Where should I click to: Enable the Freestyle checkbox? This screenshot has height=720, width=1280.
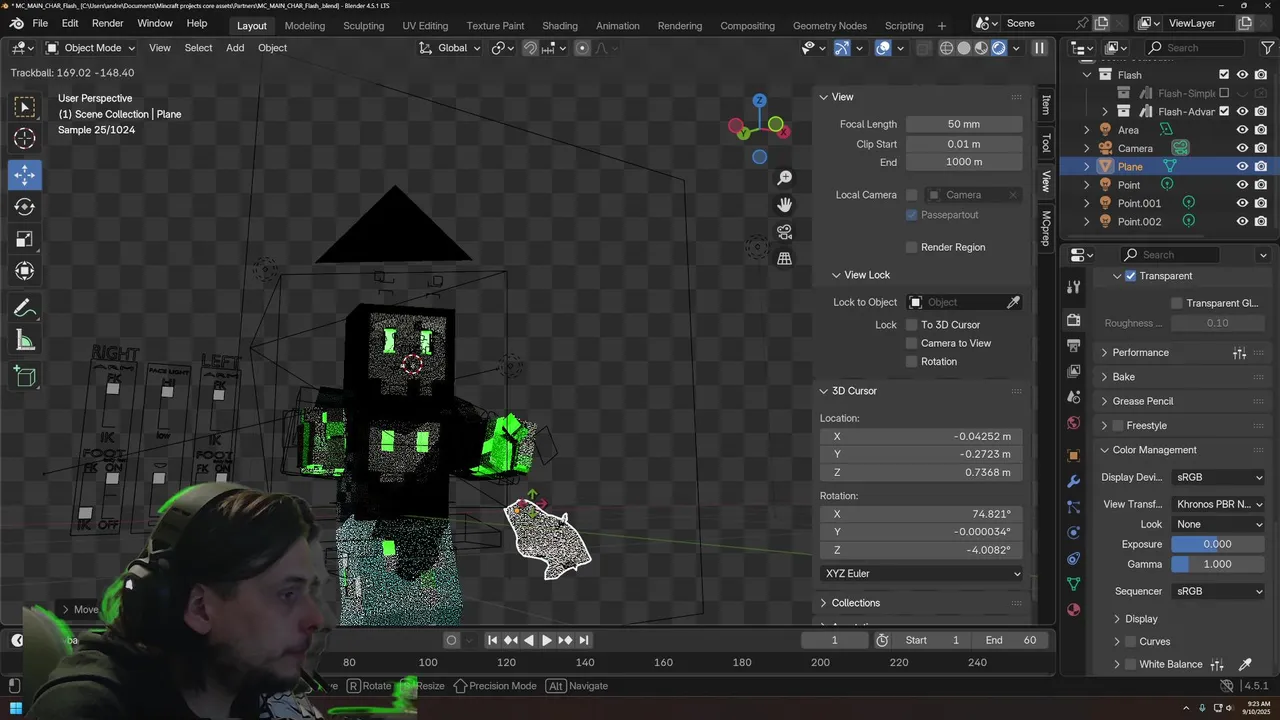[x=1118, y=426]
